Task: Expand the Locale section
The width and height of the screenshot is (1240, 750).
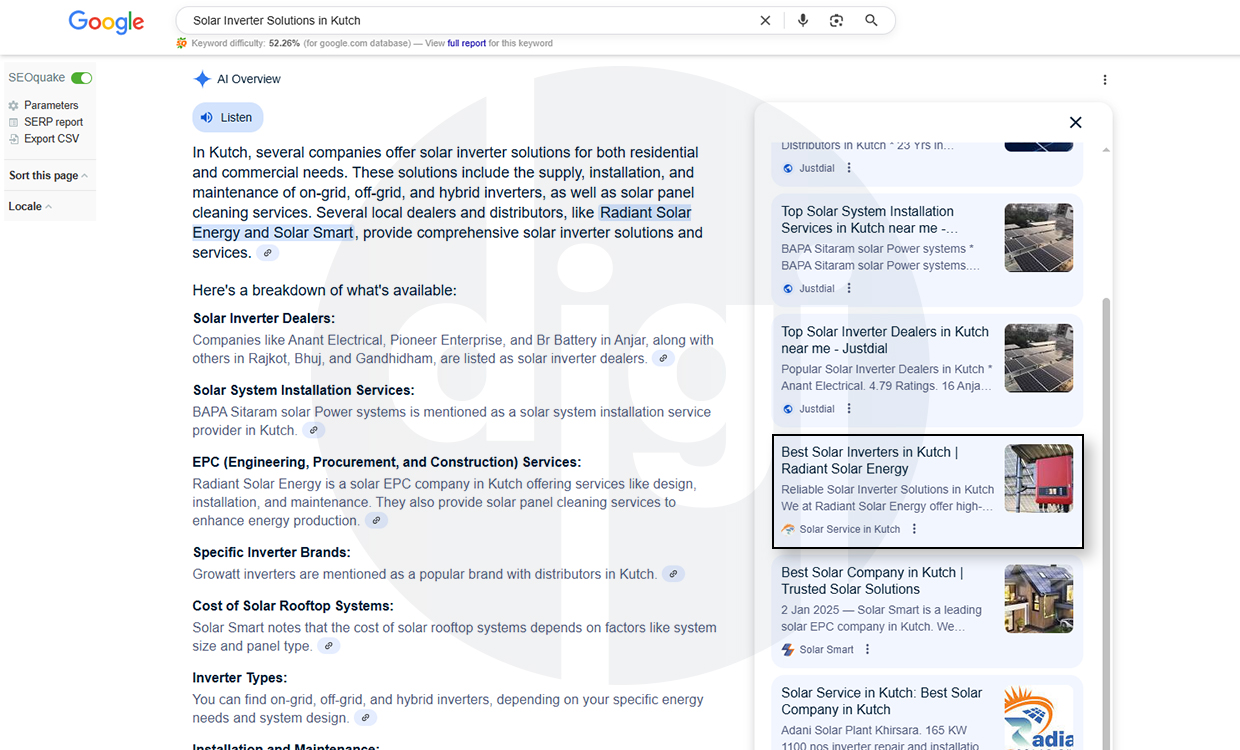Action: [30, 207]
